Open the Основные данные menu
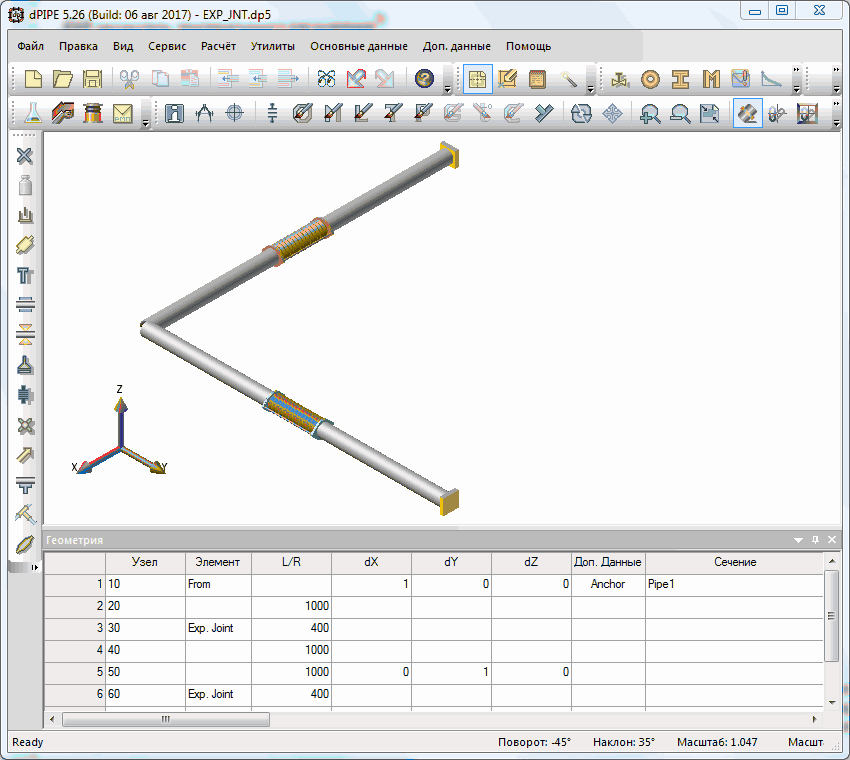This screenshot has width=850, height=760. tap(358, 46)
